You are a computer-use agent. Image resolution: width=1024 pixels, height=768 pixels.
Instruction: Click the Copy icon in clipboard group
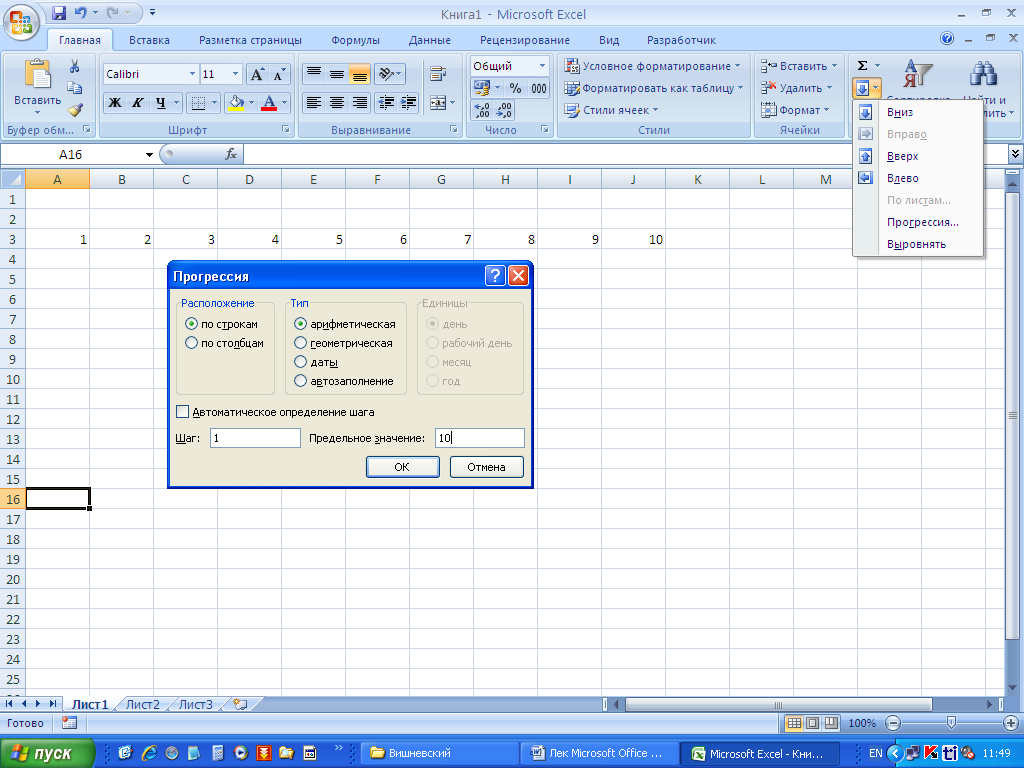point(74,88)
